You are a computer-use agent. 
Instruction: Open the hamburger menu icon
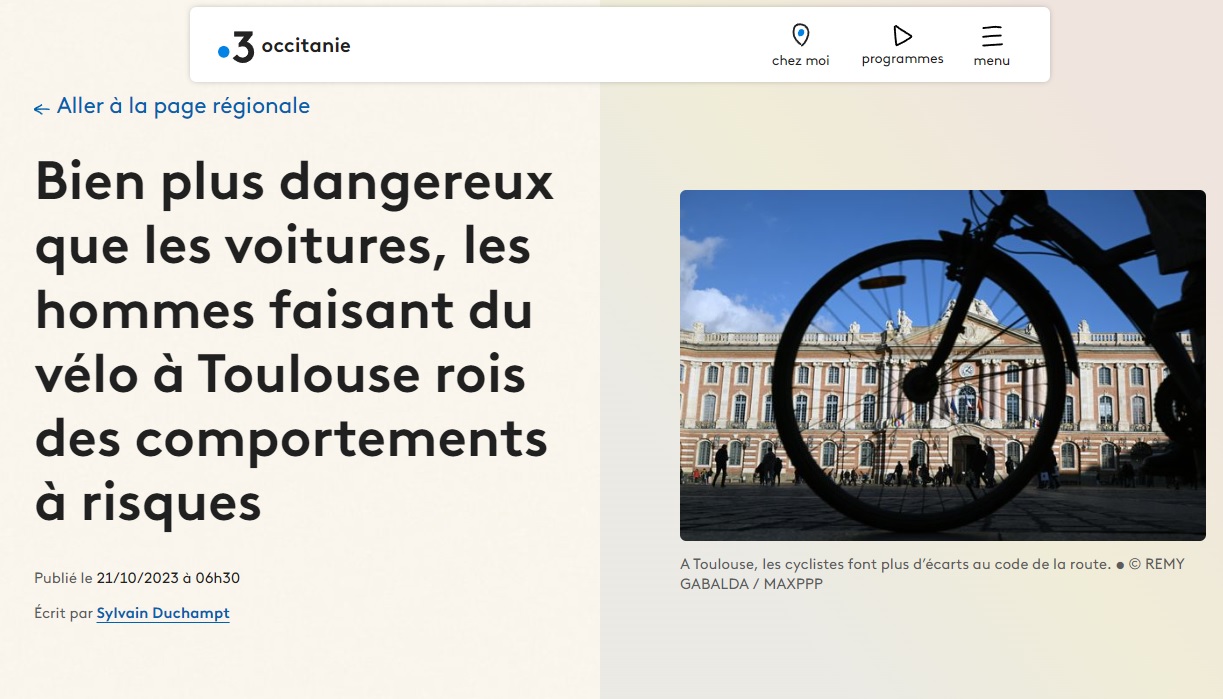tap(991, 37)
